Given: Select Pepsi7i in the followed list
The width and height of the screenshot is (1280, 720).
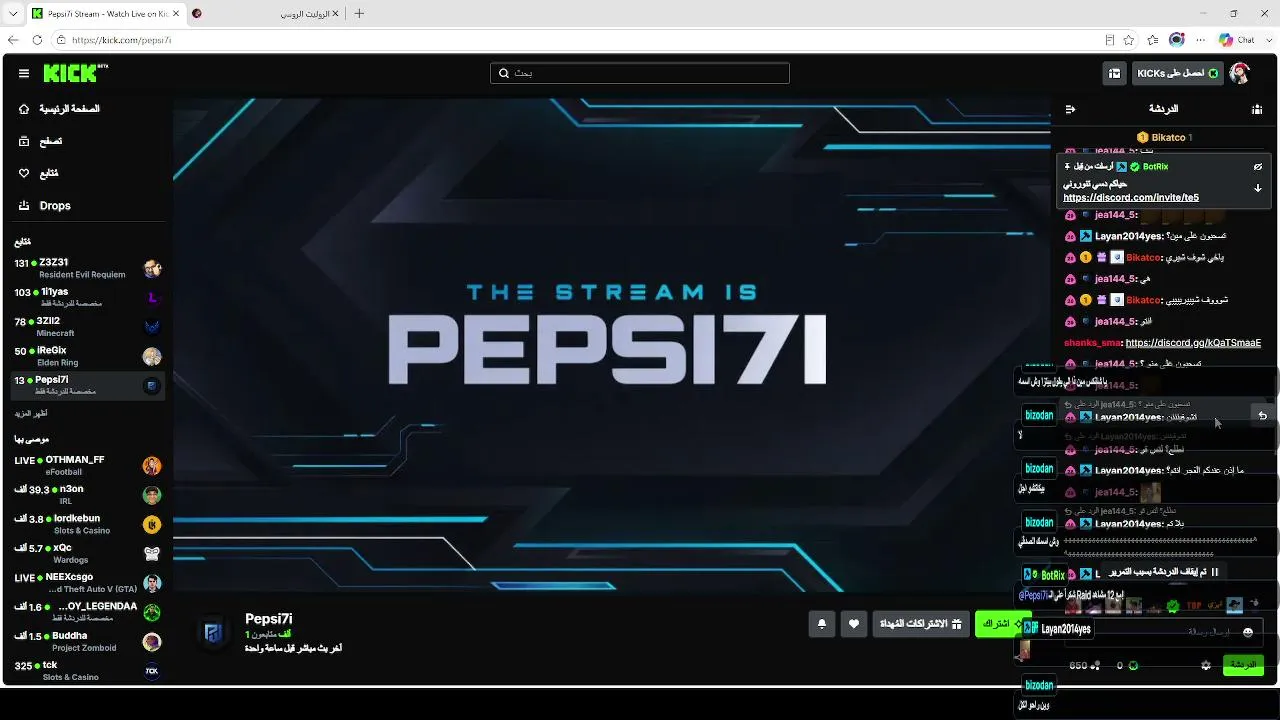Looking at the screenshot, I should point(87,385).
